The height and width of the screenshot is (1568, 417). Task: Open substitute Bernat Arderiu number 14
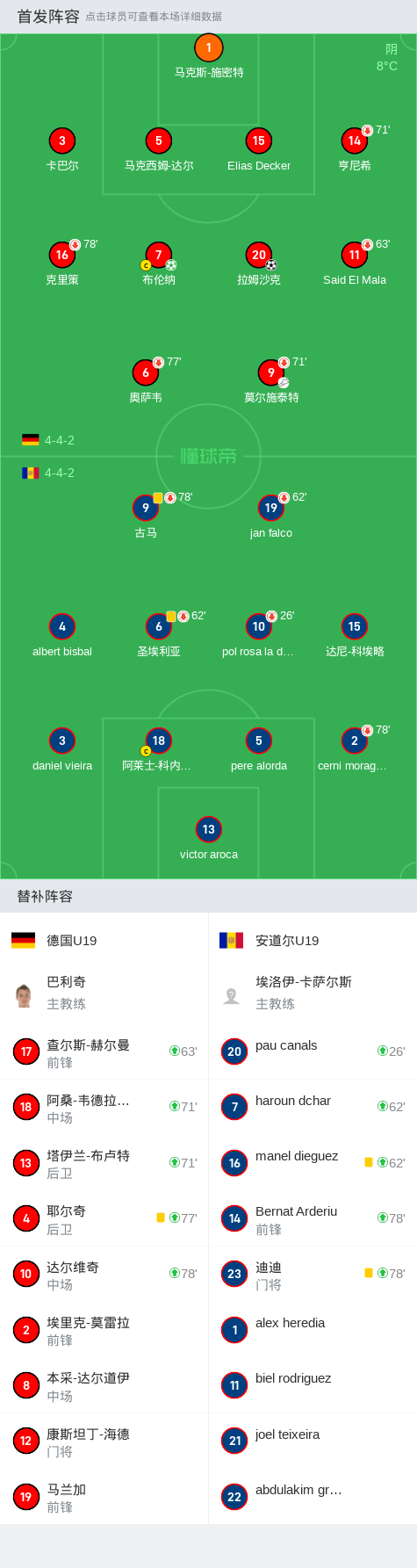pos(234,1218)
